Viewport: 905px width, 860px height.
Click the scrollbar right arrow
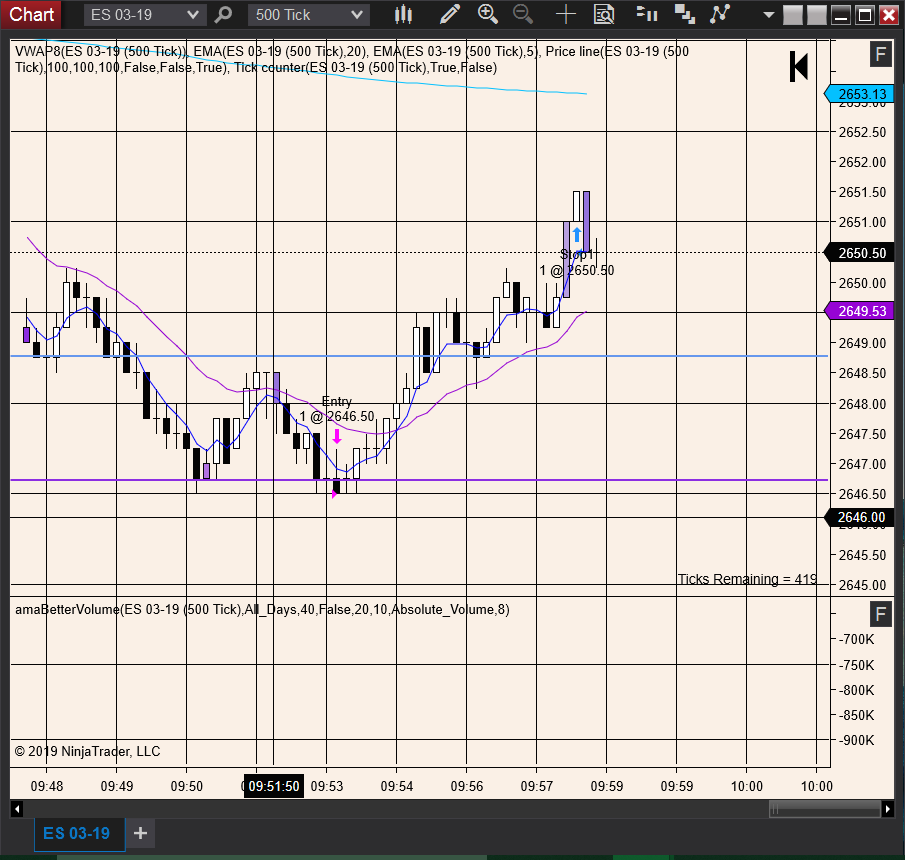(x=888, y=809)
